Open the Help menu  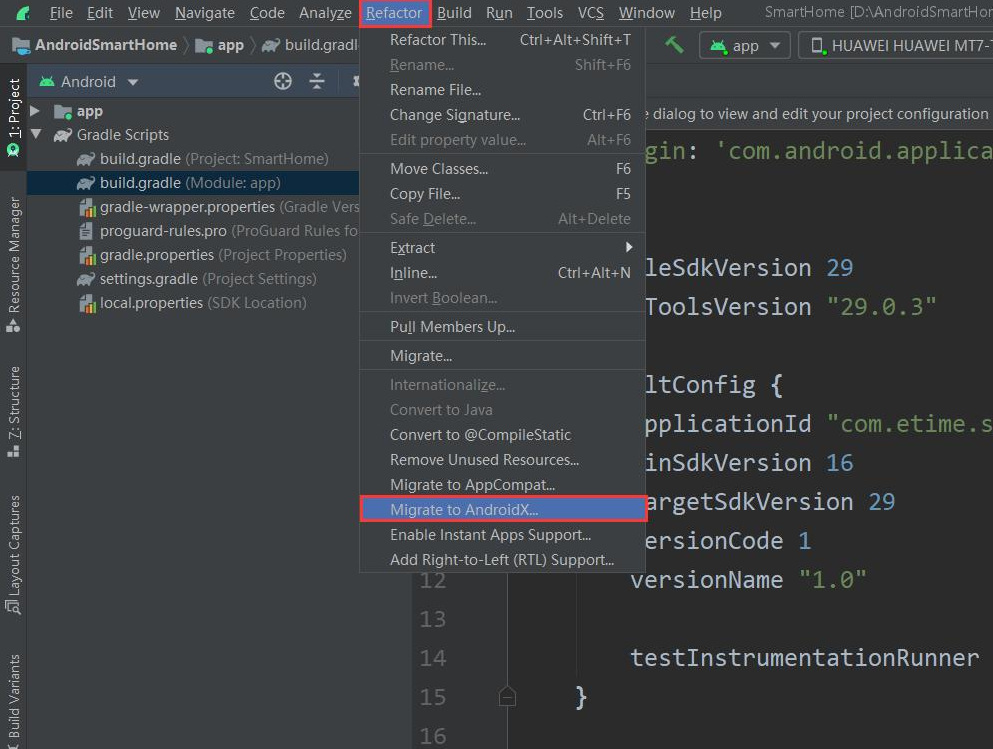click(705, 13)
